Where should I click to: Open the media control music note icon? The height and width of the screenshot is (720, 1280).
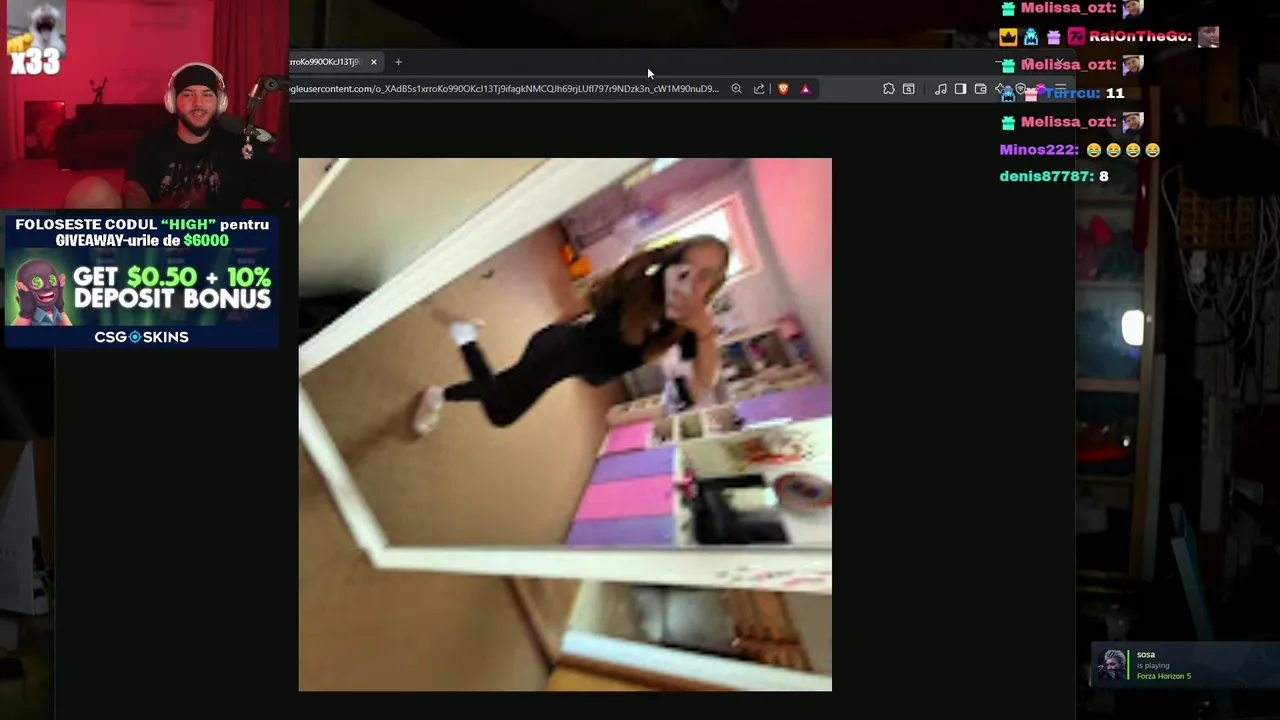(941, 89)
